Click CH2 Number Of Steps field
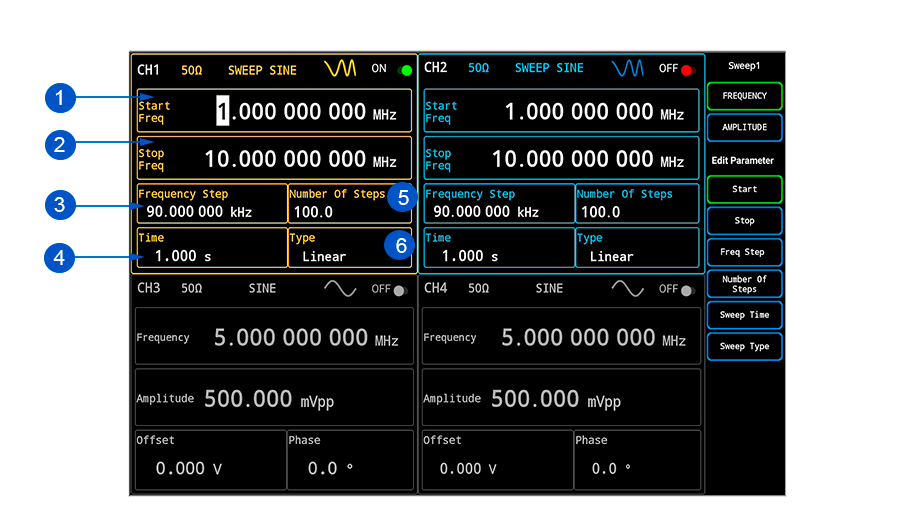 [x=637, y=204]
